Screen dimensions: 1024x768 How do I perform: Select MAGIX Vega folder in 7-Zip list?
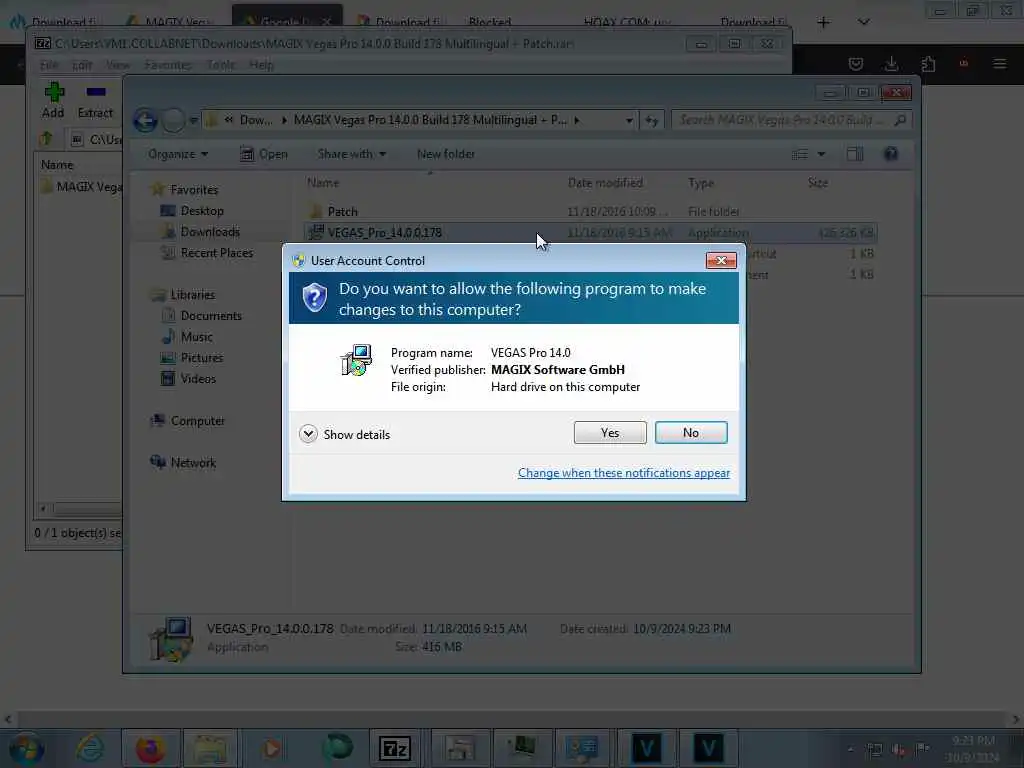click(x=81, y=187)
